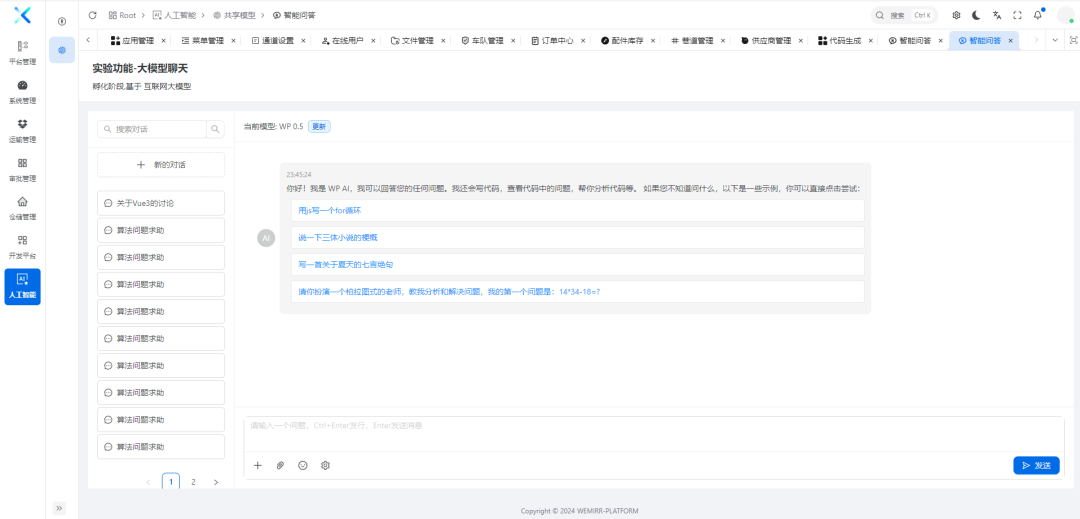This screenshot has width=1080, height=519.
Task: Open settings gear in the top bar
Action: (956, 15)
